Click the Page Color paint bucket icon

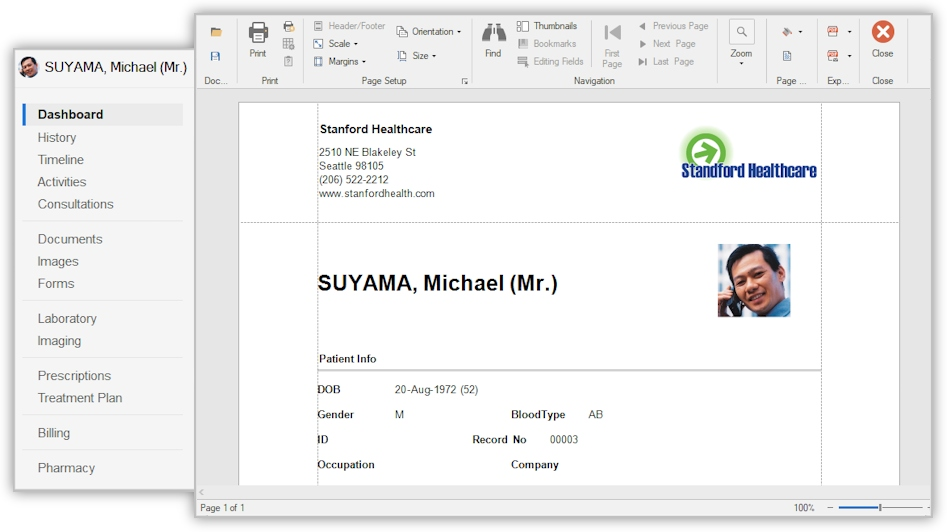(x=786, y=32)
